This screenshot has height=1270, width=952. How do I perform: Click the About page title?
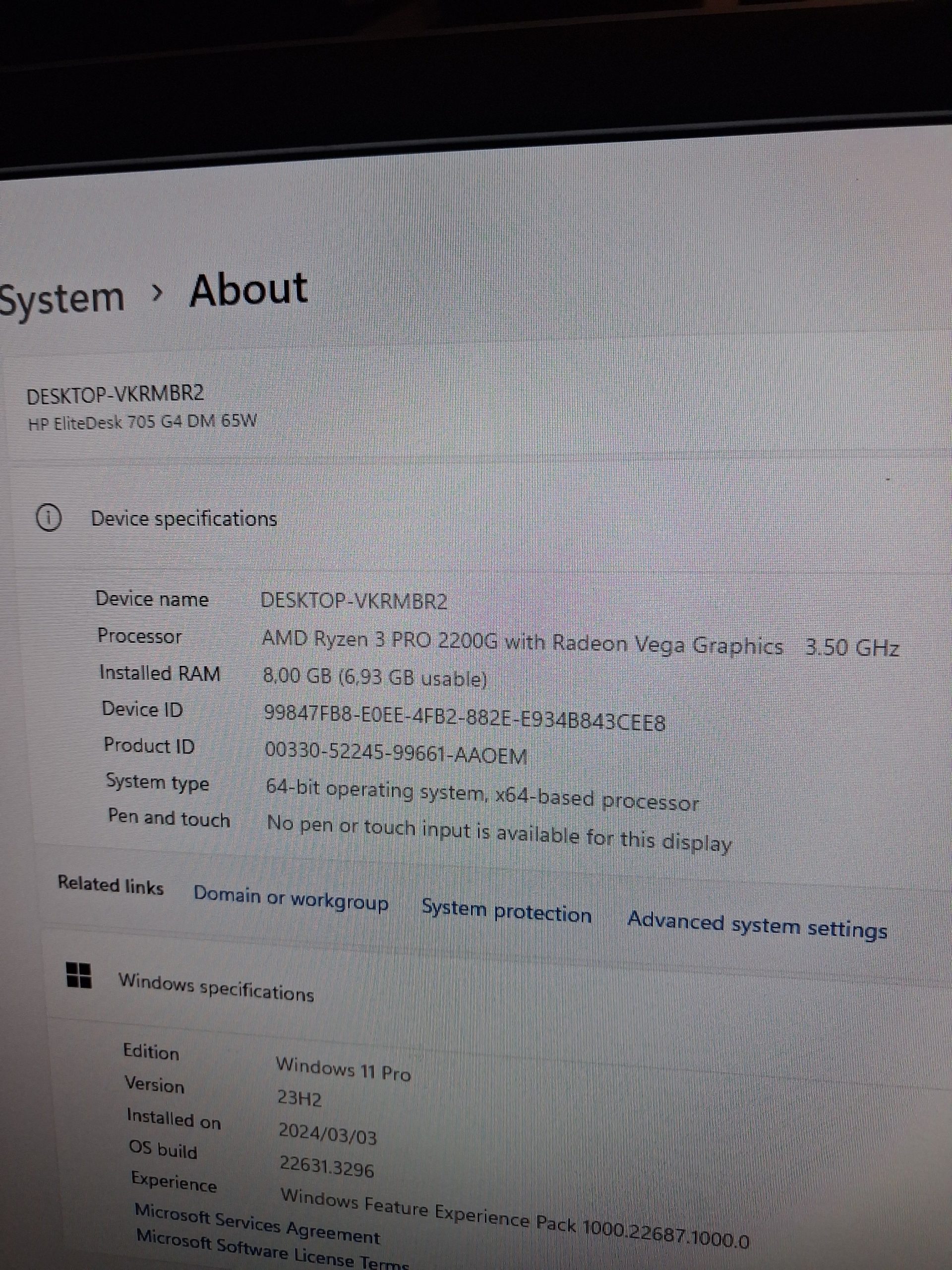coord(248,289)
